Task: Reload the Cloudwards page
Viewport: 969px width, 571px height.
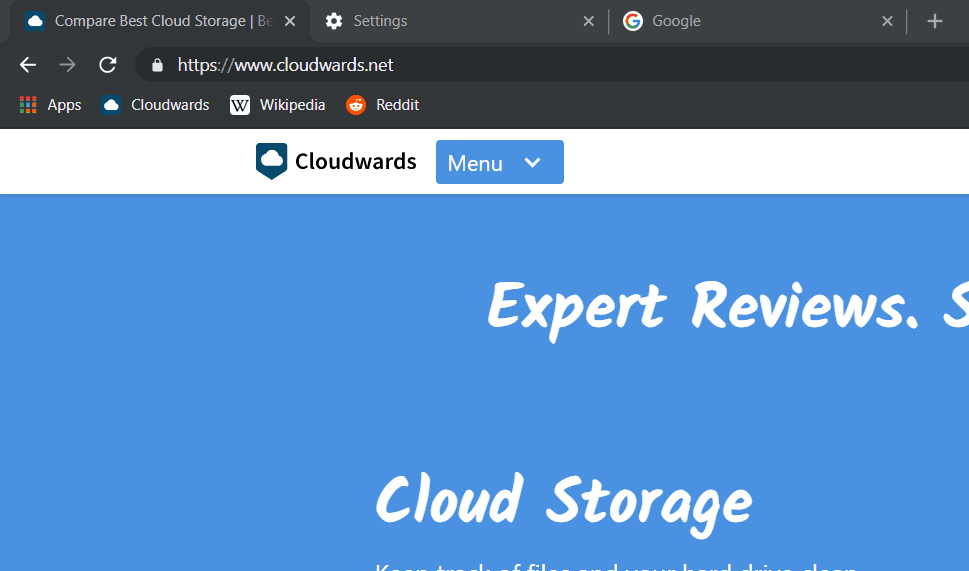Action: (x=107, y=65)
